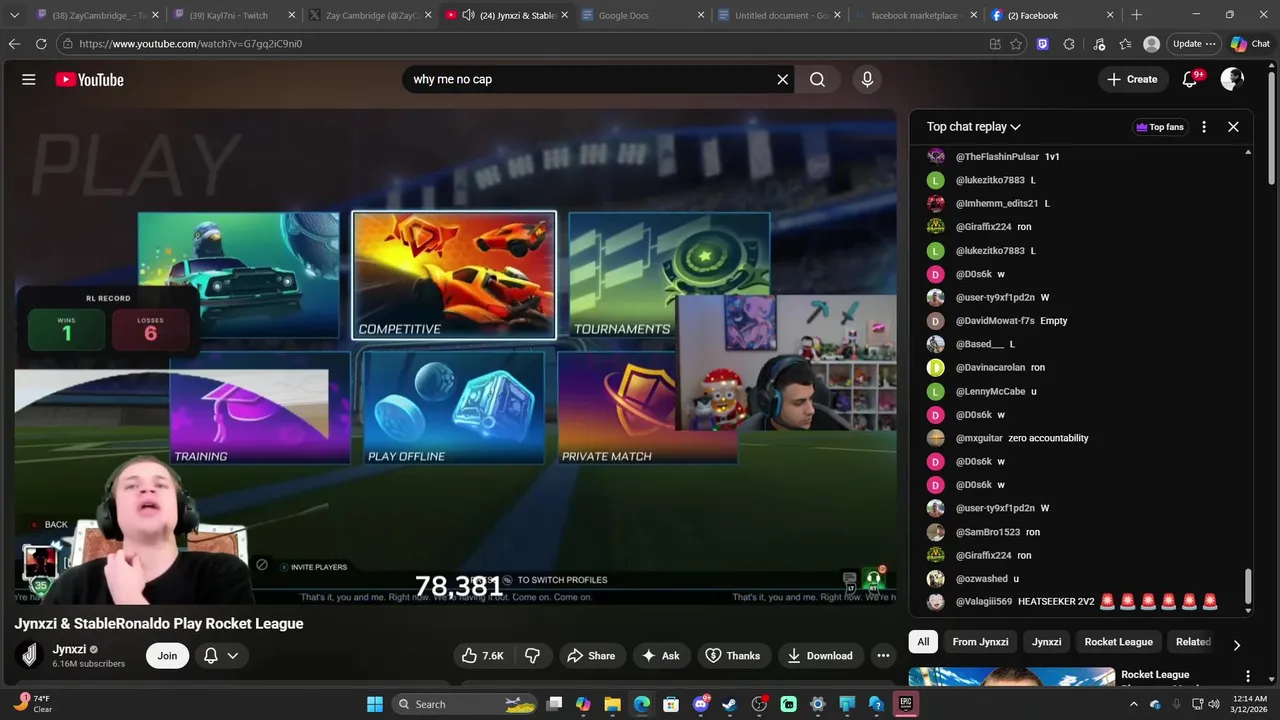The width and height of the screenshot is (1280, 720).
Task: Start voice search with microphone icon
Action: click(867, 79)
